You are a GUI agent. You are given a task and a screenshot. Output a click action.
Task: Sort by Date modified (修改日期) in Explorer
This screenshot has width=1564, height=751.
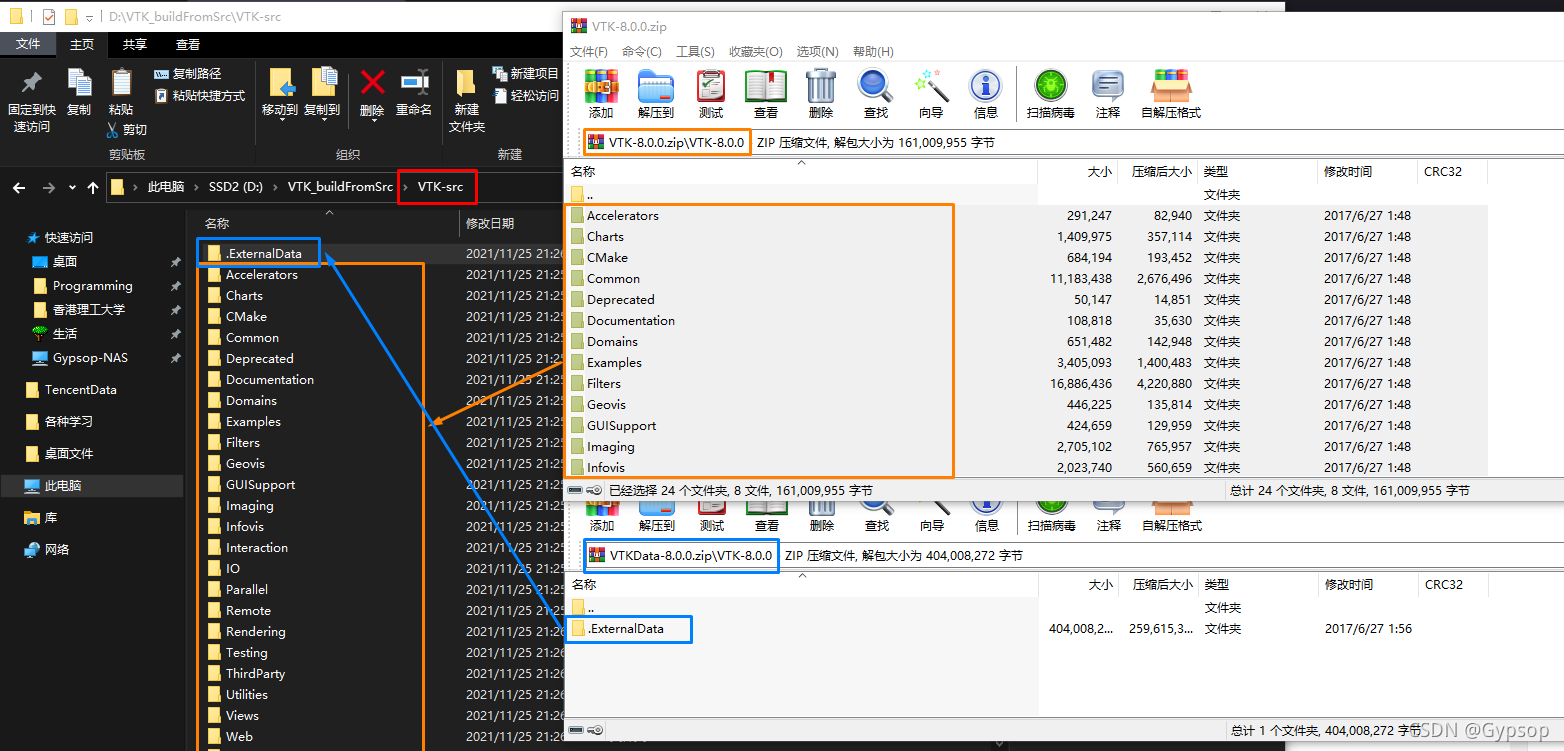[510, 224]
